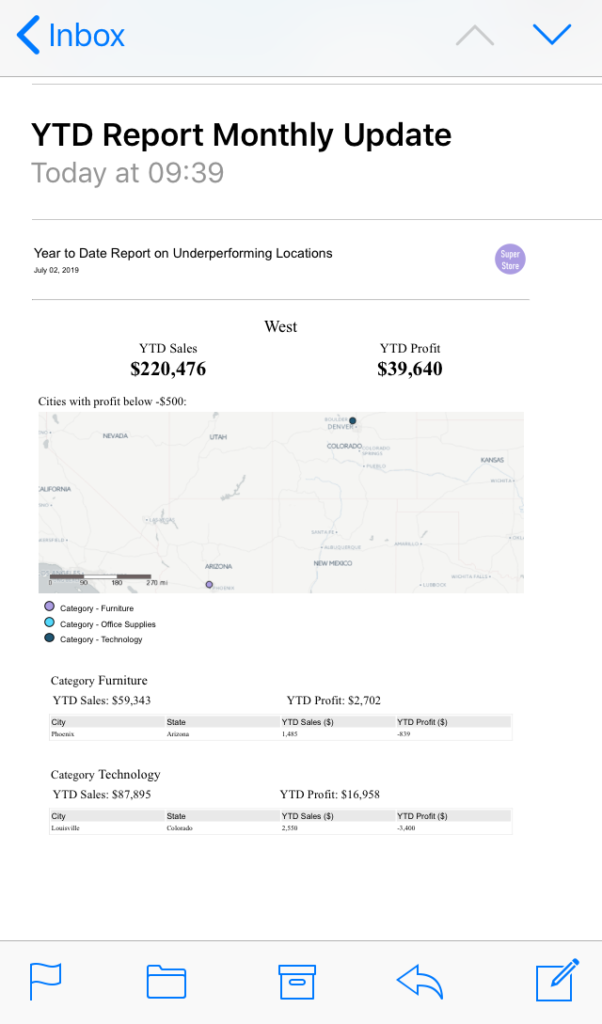Select the Phoenix row in Furniture table
The width and height of the screenshot is (602, 1024).
[x=280, y=733]
